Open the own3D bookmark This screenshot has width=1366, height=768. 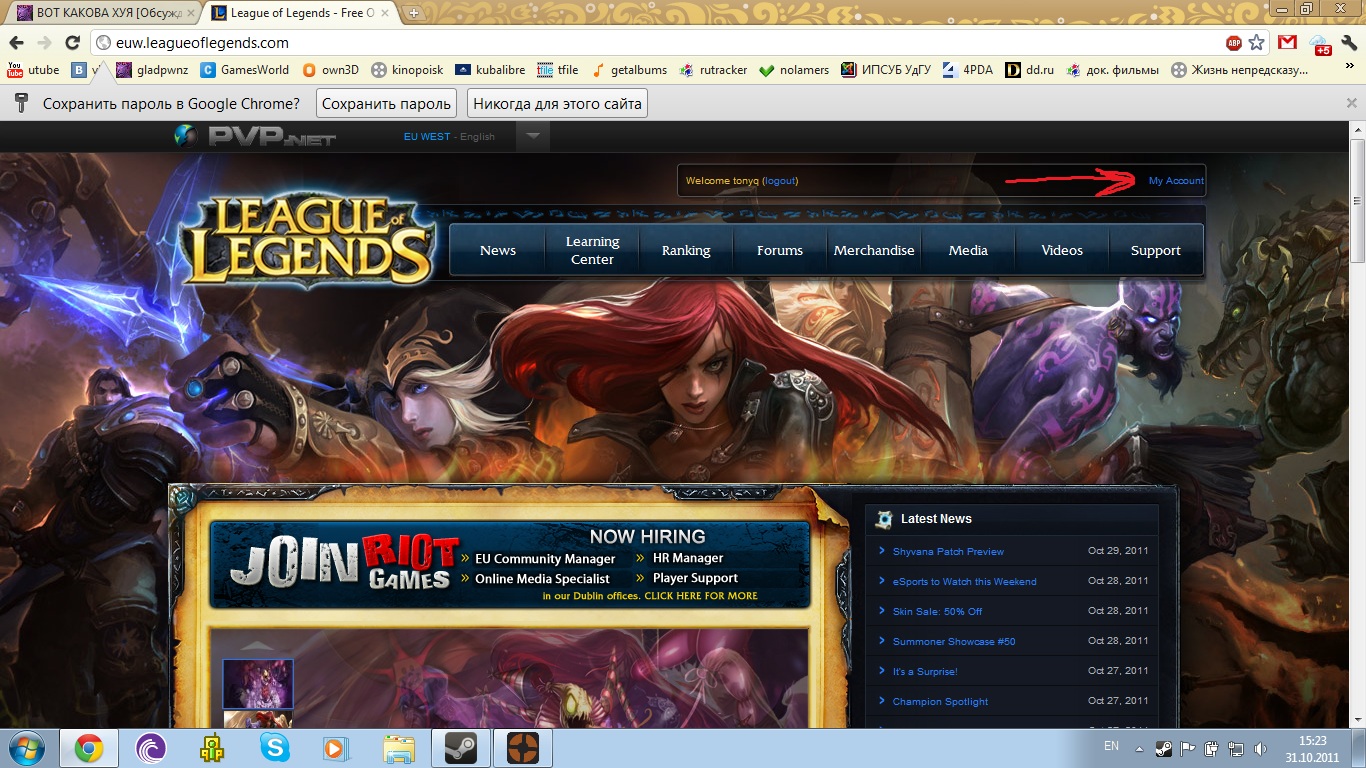click(x=330, y=70)
